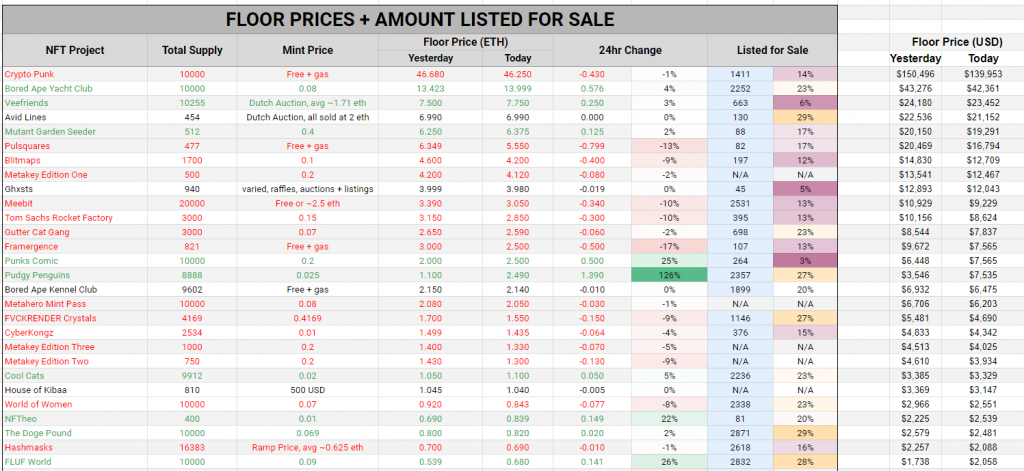Click the 'Metakey Edition One' cell
Viewport: 1024px width, 471px height.
[75, 175]
